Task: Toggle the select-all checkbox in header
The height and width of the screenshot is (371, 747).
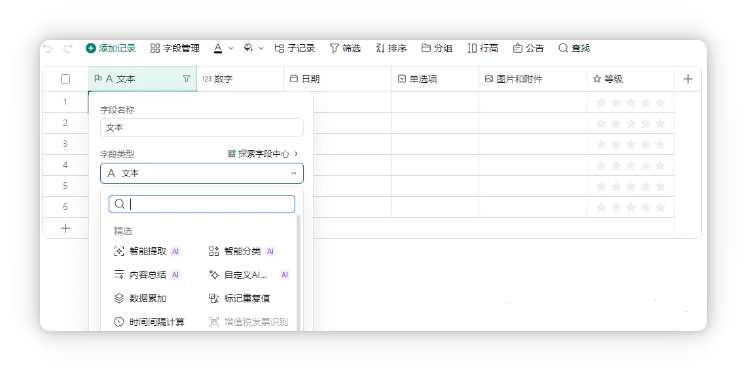Action: [x=66, y=79]
